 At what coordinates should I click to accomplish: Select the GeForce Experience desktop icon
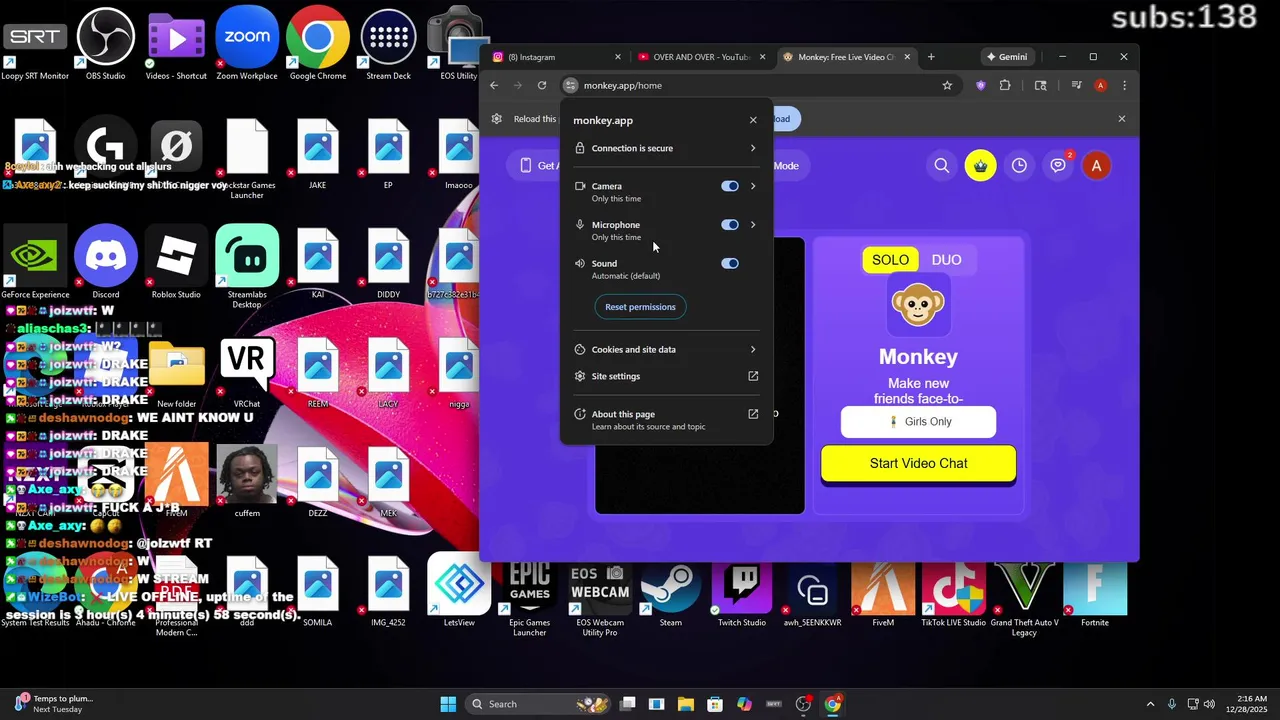pyautogui.click(x=35, y=263)
